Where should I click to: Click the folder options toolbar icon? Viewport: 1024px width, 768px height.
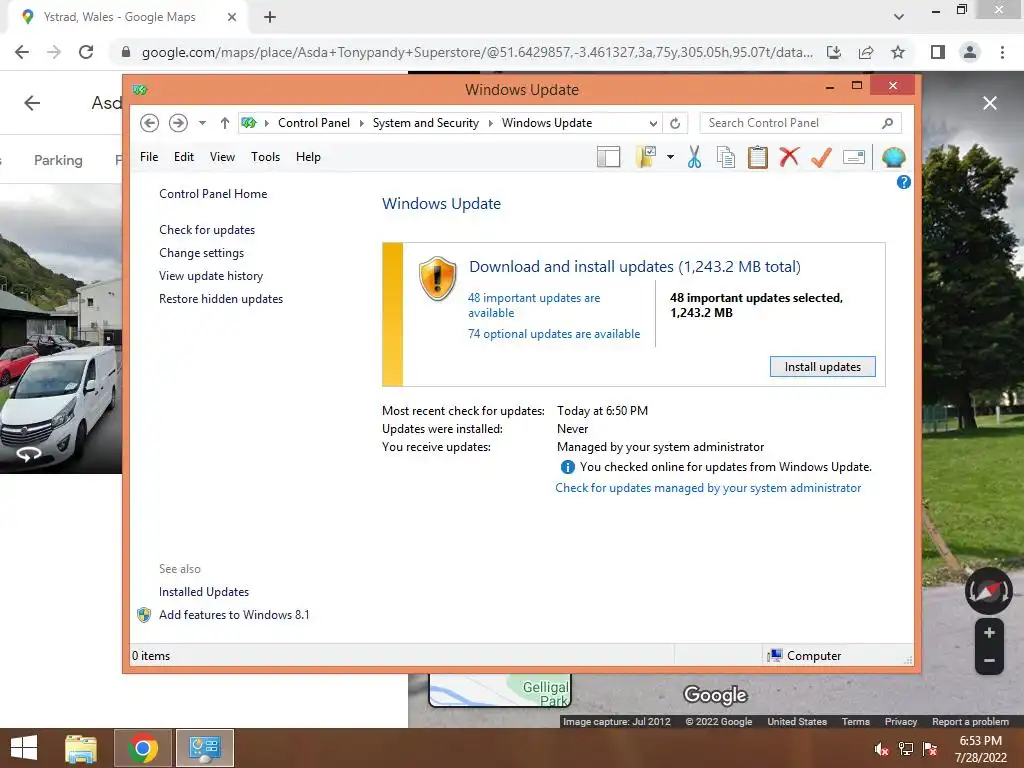point(645,157)
